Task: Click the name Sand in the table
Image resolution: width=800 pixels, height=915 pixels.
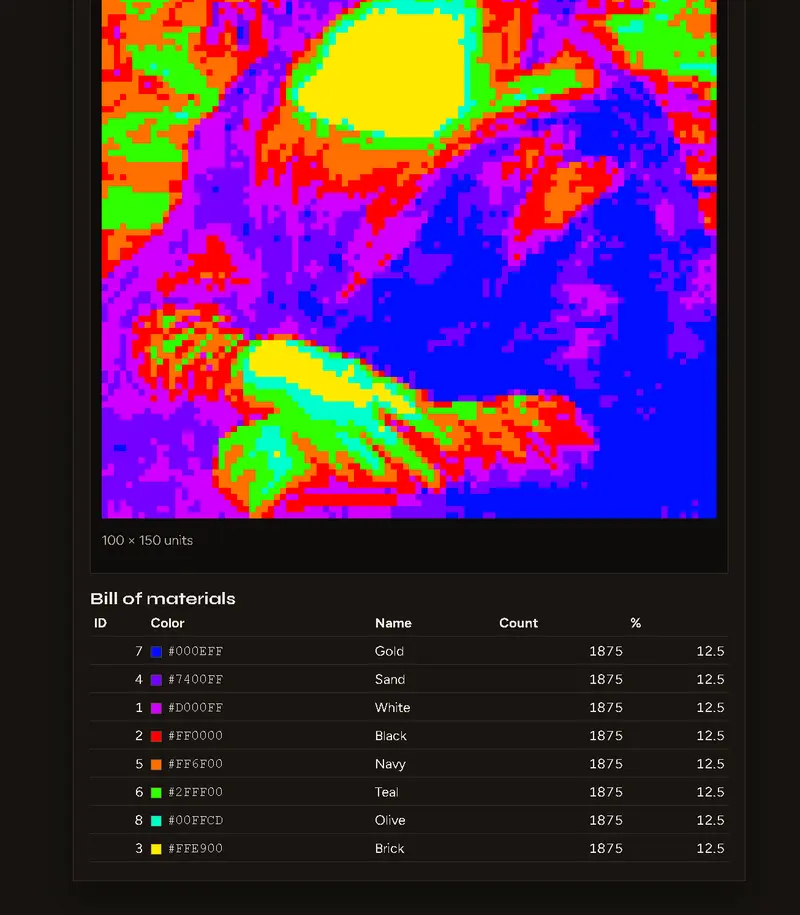Action: pos(390,679)
